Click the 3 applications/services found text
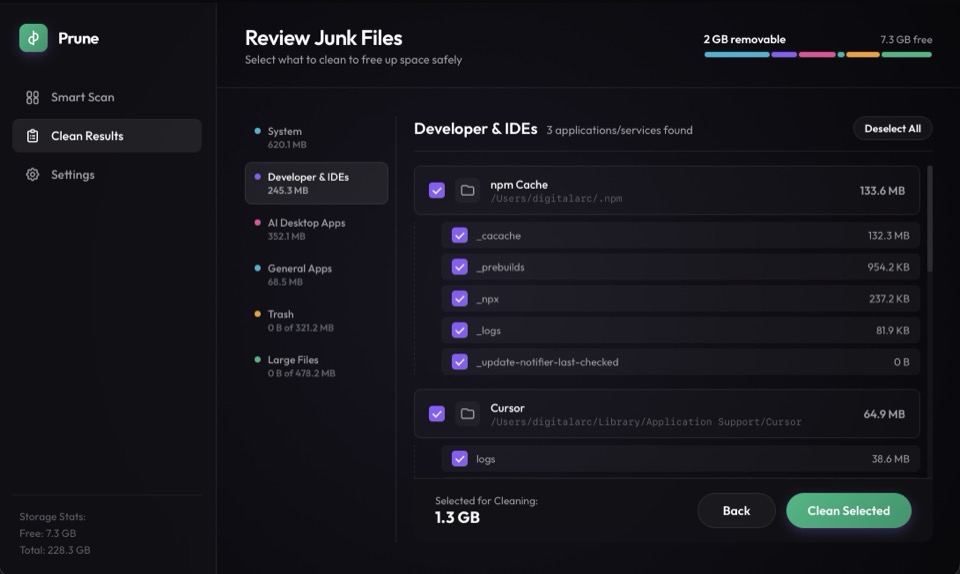 click(x=619, y=130)
